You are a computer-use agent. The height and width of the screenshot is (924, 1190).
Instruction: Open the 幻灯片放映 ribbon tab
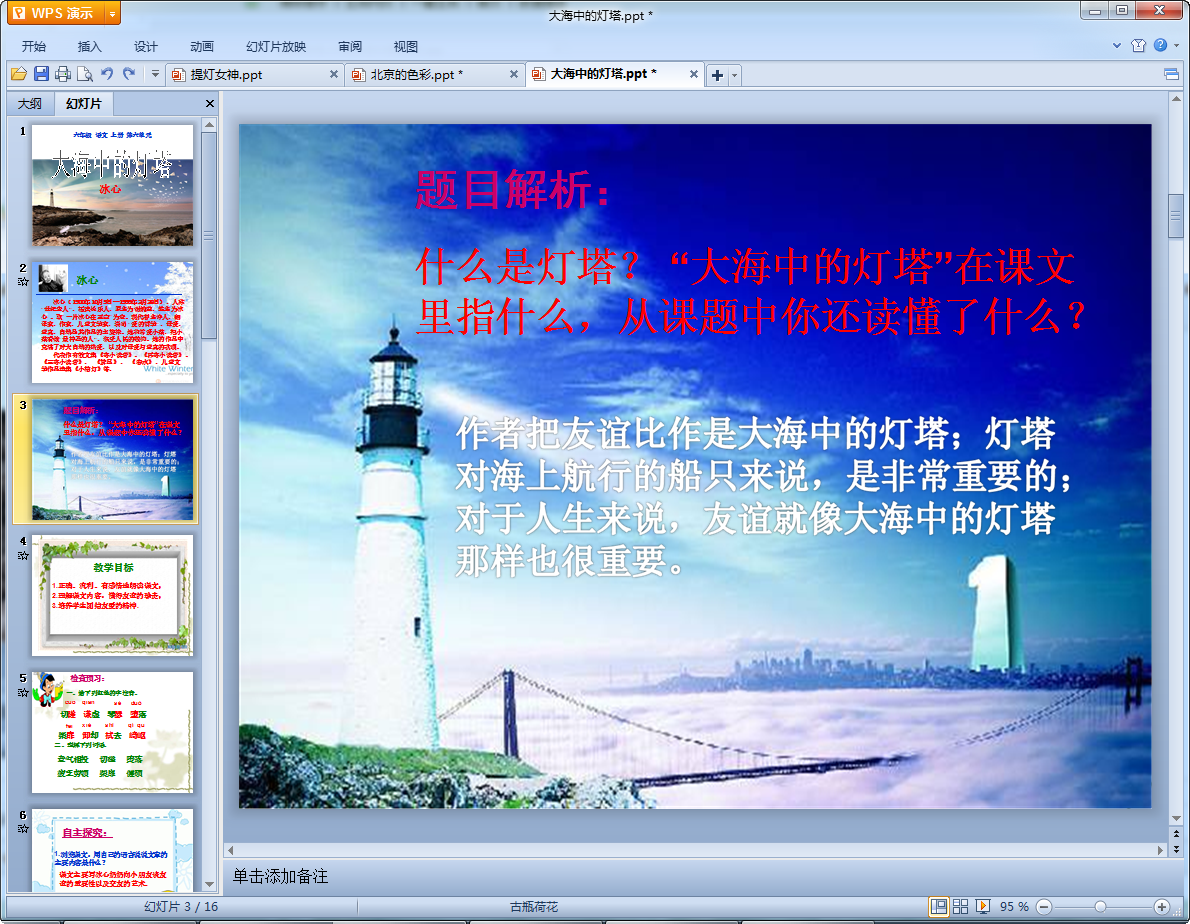(276, 46)
